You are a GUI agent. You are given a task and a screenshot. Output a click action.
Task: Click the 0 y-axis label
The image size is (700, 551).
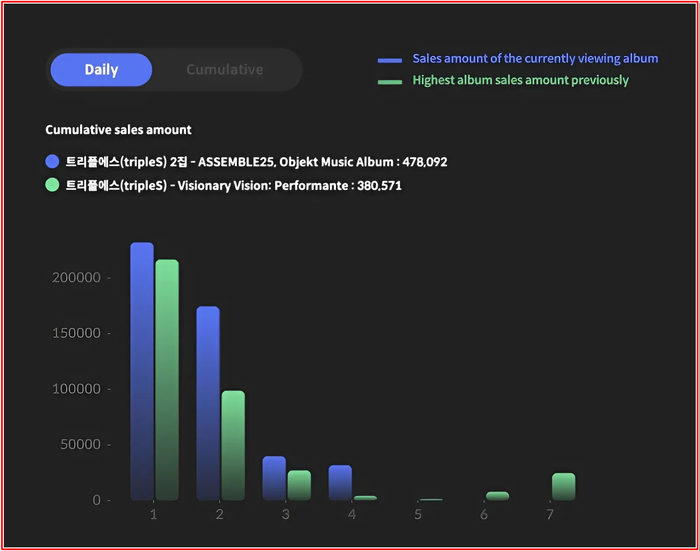click(96, 500)
